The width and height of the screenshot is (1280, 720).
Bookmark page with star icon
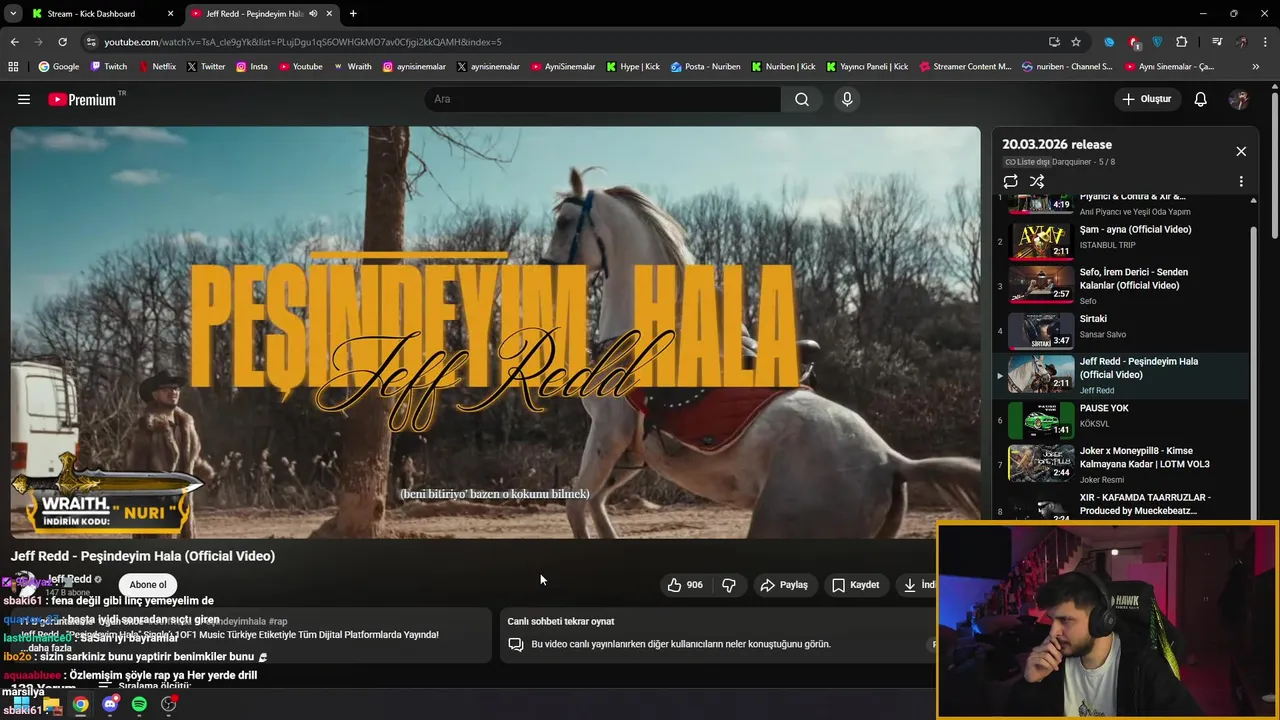[1076, 42]
